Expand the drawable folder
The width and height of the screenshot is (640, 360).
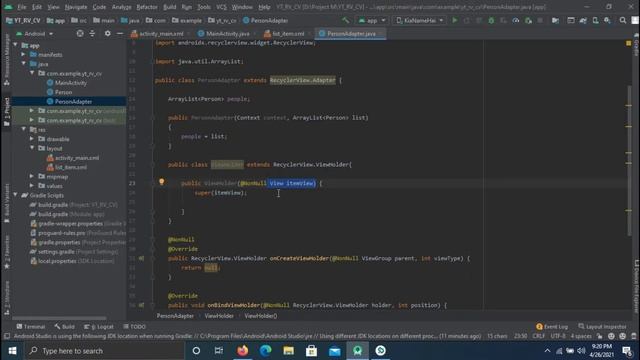tap(32, 139)
